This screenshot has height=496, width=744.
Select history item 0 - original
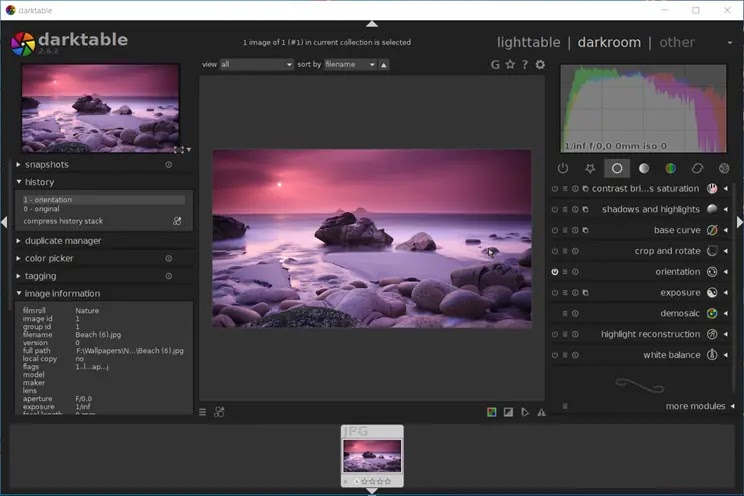tap(103, 209)
